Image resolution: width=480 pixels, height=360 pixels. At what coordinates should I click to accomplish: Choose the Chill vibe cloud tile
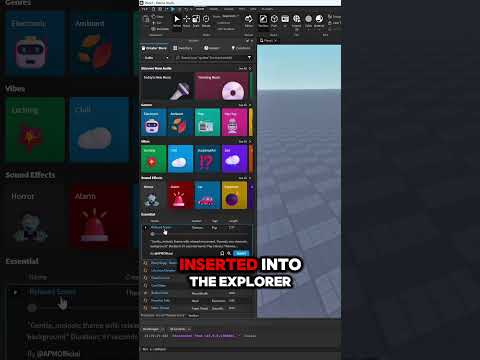(180, 159)
